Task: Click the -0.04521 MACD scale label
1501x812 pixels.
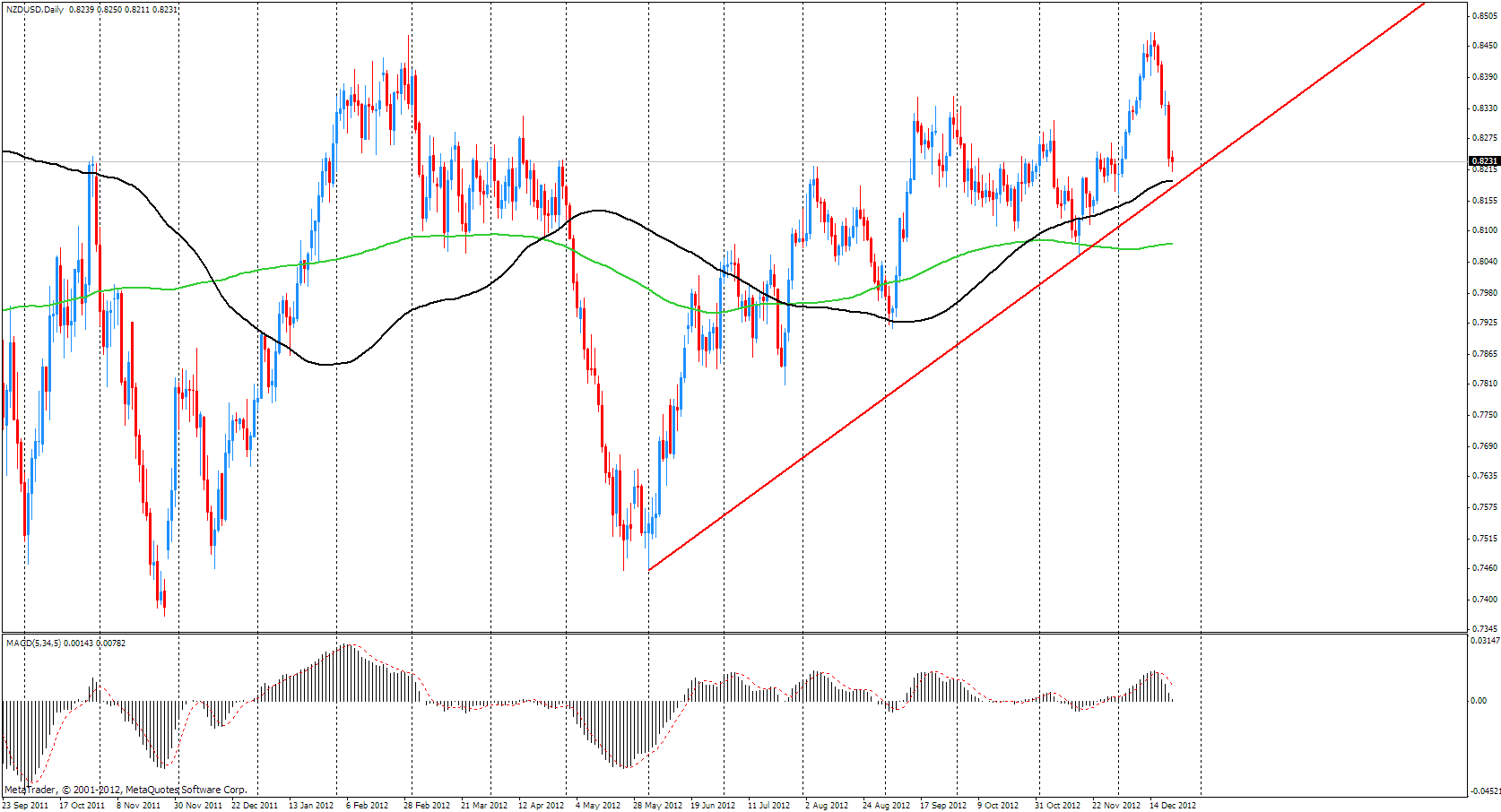Action: (1485, 791)
